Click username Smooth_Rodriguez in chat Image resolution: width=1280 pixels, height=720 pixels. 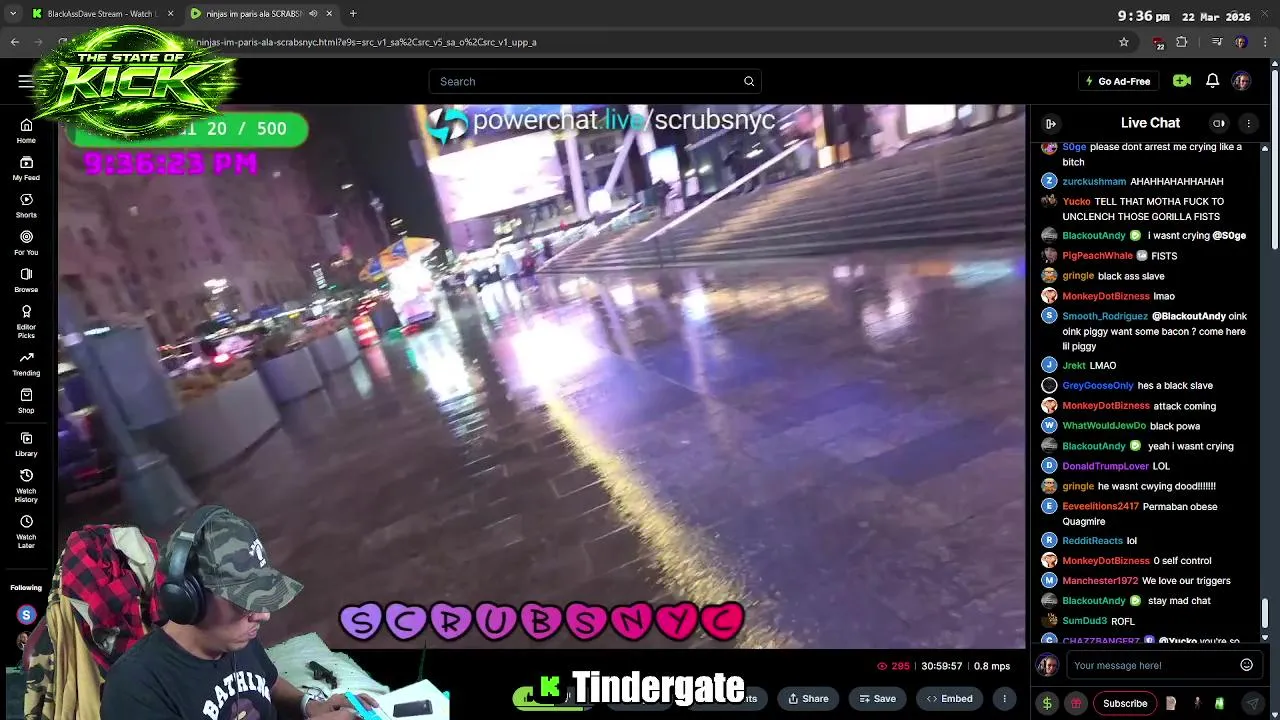pos(1105,316)
